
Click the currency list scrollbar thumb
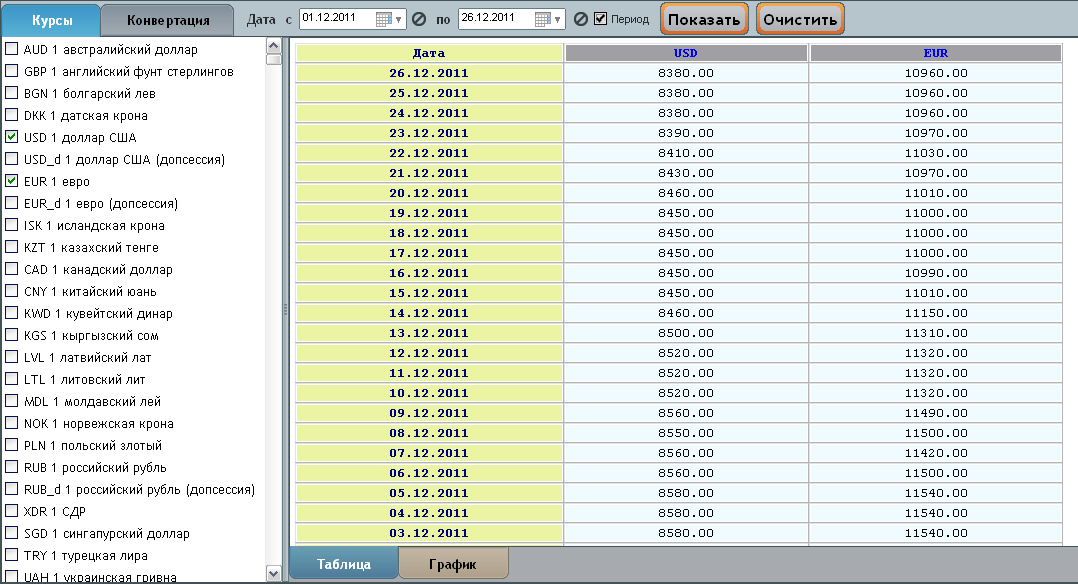[274, 59]
